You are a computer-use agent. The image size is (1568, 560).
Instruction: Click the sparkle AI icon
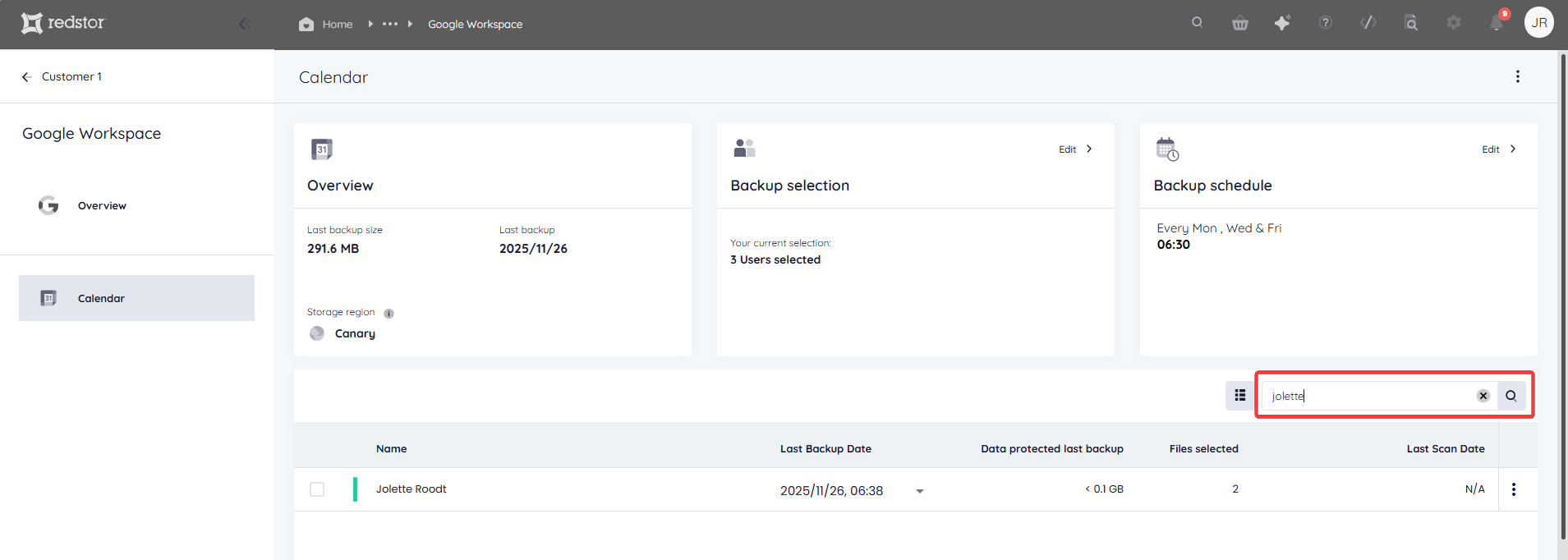tap(1282, 23)
